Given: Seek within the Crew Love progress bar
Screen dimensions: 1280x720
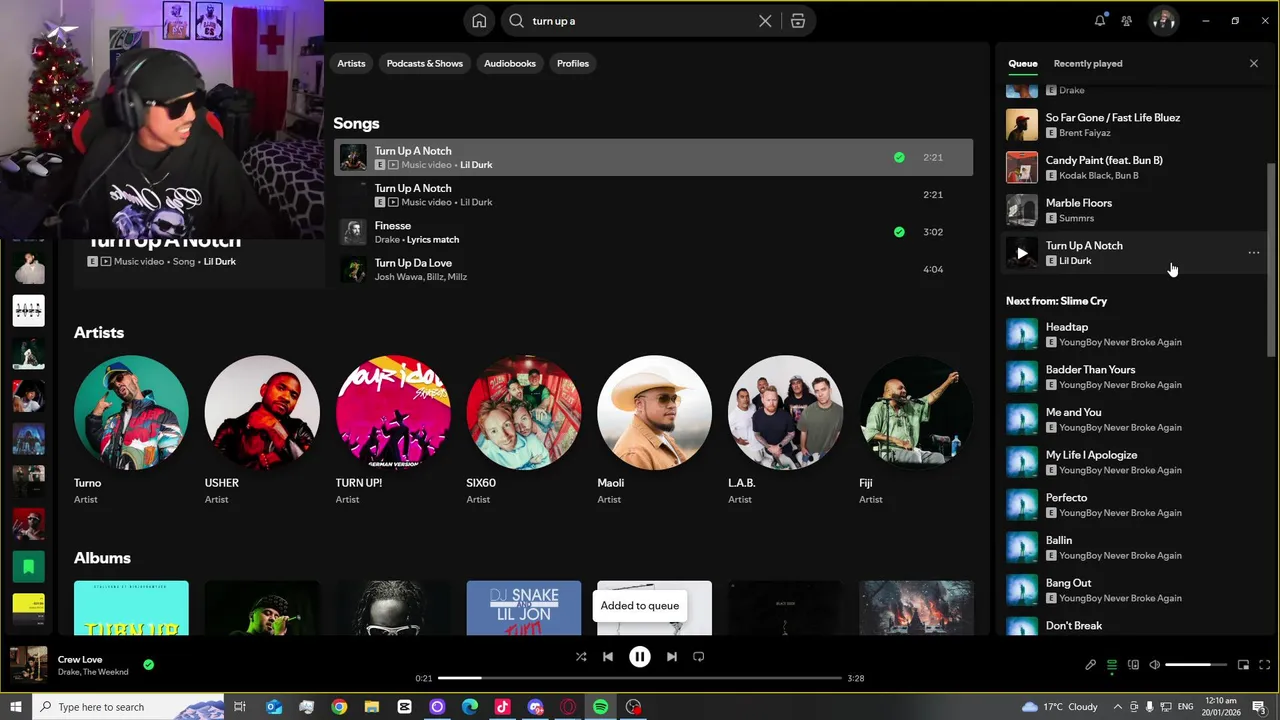Looking at the screenshot, I should [640, 678].
